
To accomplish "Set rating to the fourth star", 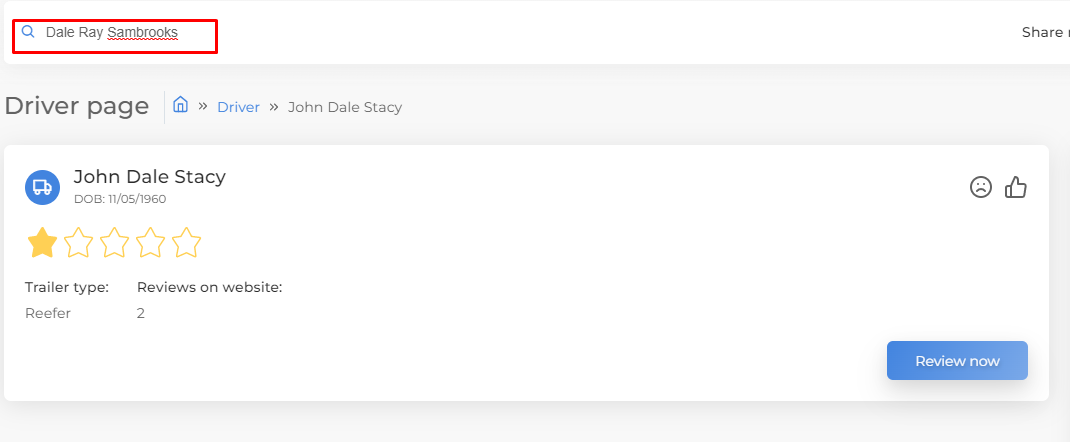I will 150,243.
